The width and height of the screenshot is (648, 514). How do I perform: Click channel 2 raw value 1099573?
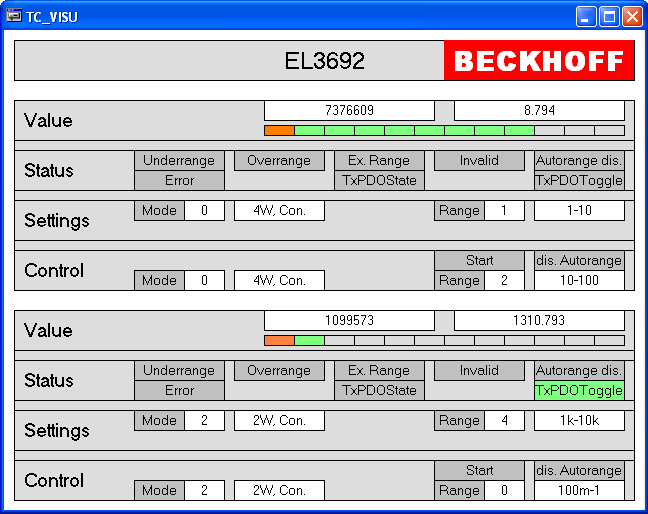click(x=349, y=320)
